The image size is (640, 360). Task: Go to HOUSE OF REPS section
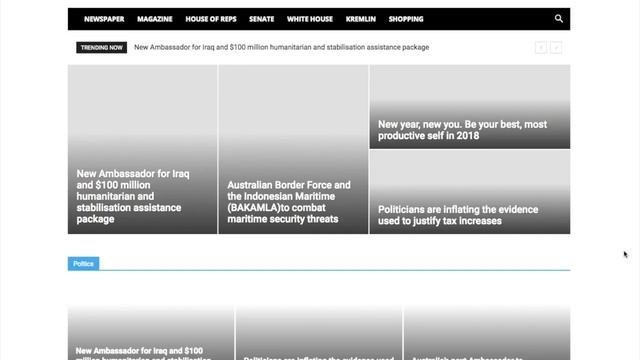click(x=211, y=19)
